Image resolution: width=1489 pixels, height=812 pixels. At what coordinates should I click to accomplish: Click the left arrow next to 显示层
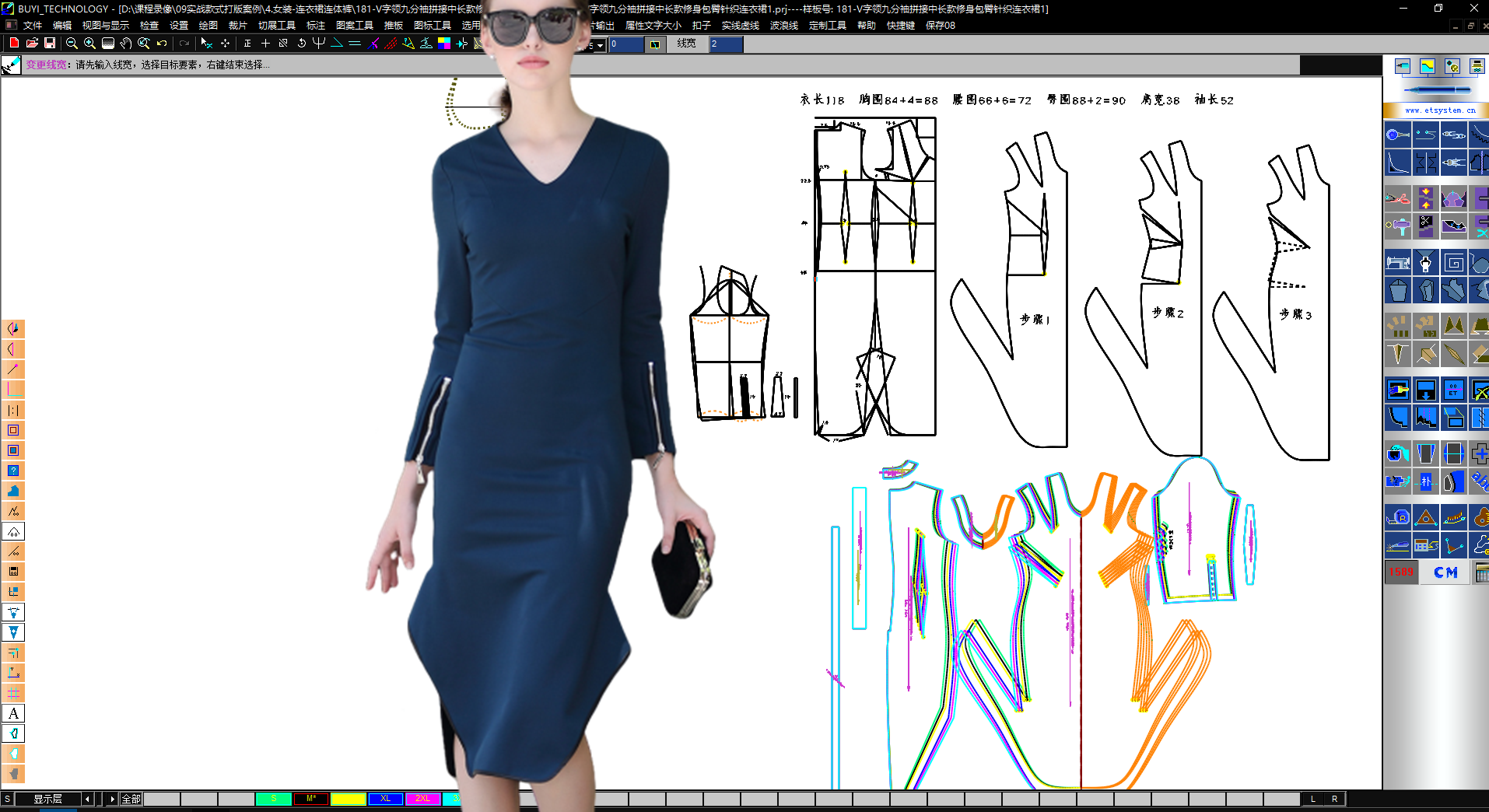87,799
